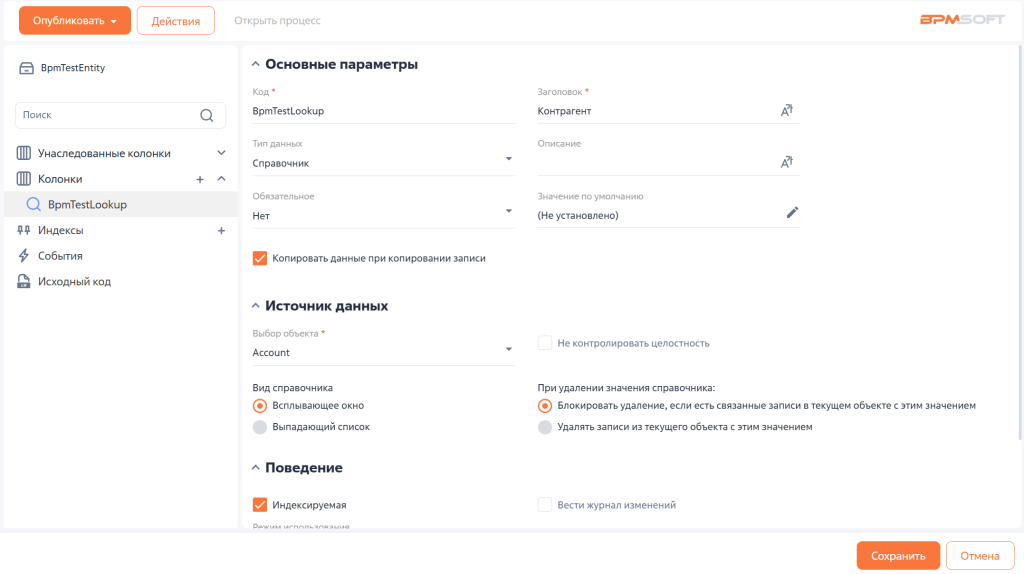
Task: Edit default value with pencil icon
Action: click(792, 212)
